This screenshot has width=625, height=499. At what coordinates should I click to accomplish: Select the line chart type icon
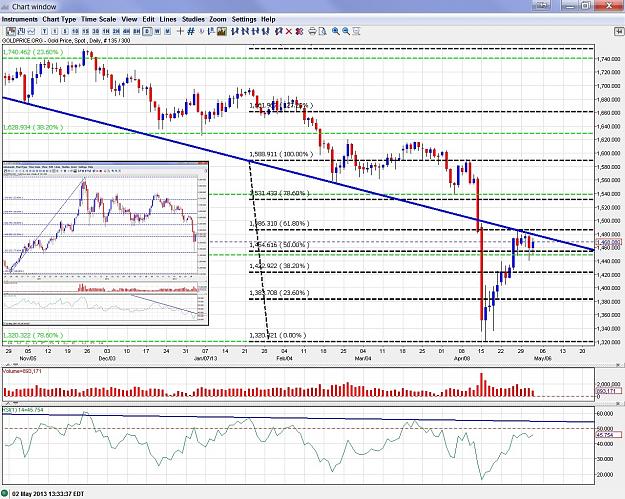click(x=31, y=31)
